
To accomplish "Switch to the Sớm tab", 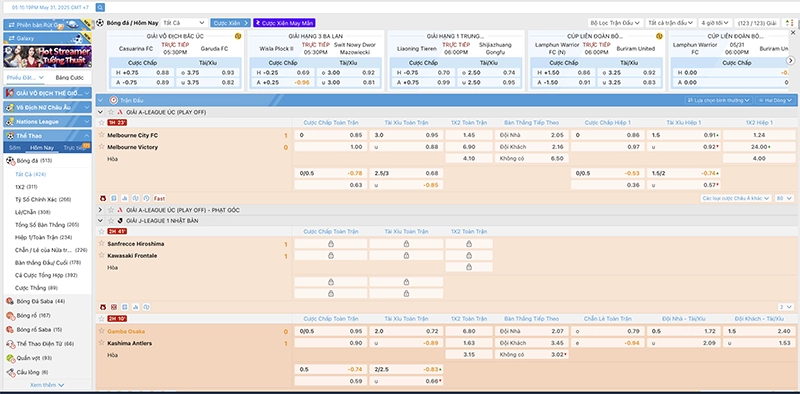I will [15, 147].
